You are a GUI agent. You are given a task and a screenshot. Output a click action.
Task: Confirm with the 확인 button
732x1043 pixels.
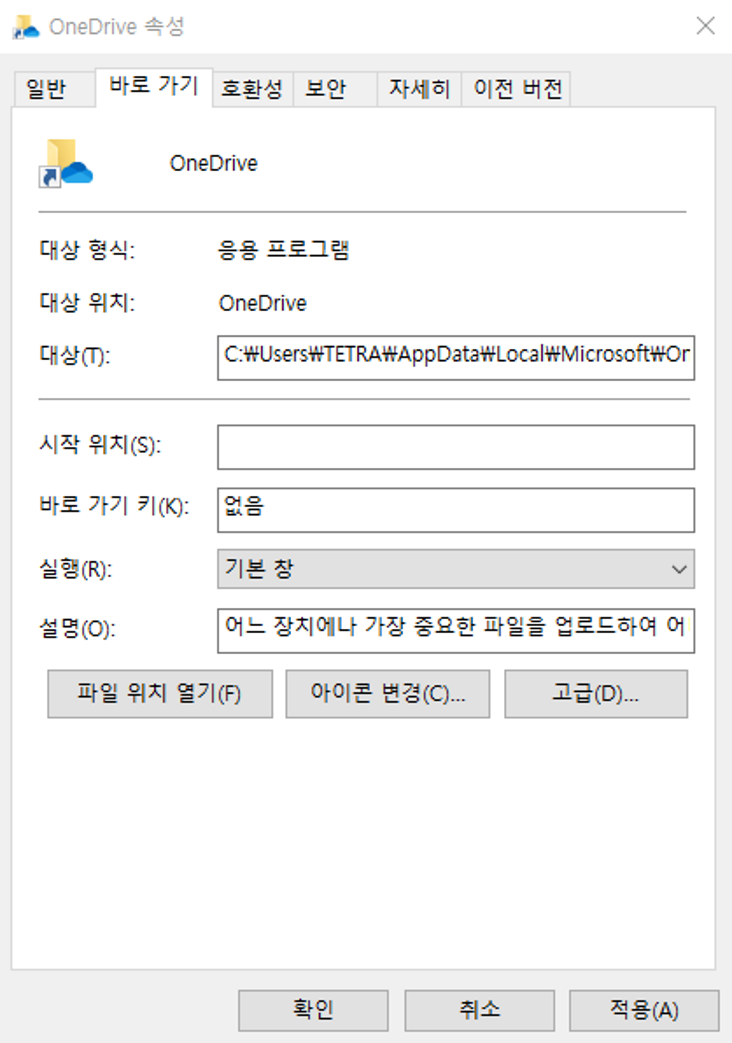(313, 1010)
